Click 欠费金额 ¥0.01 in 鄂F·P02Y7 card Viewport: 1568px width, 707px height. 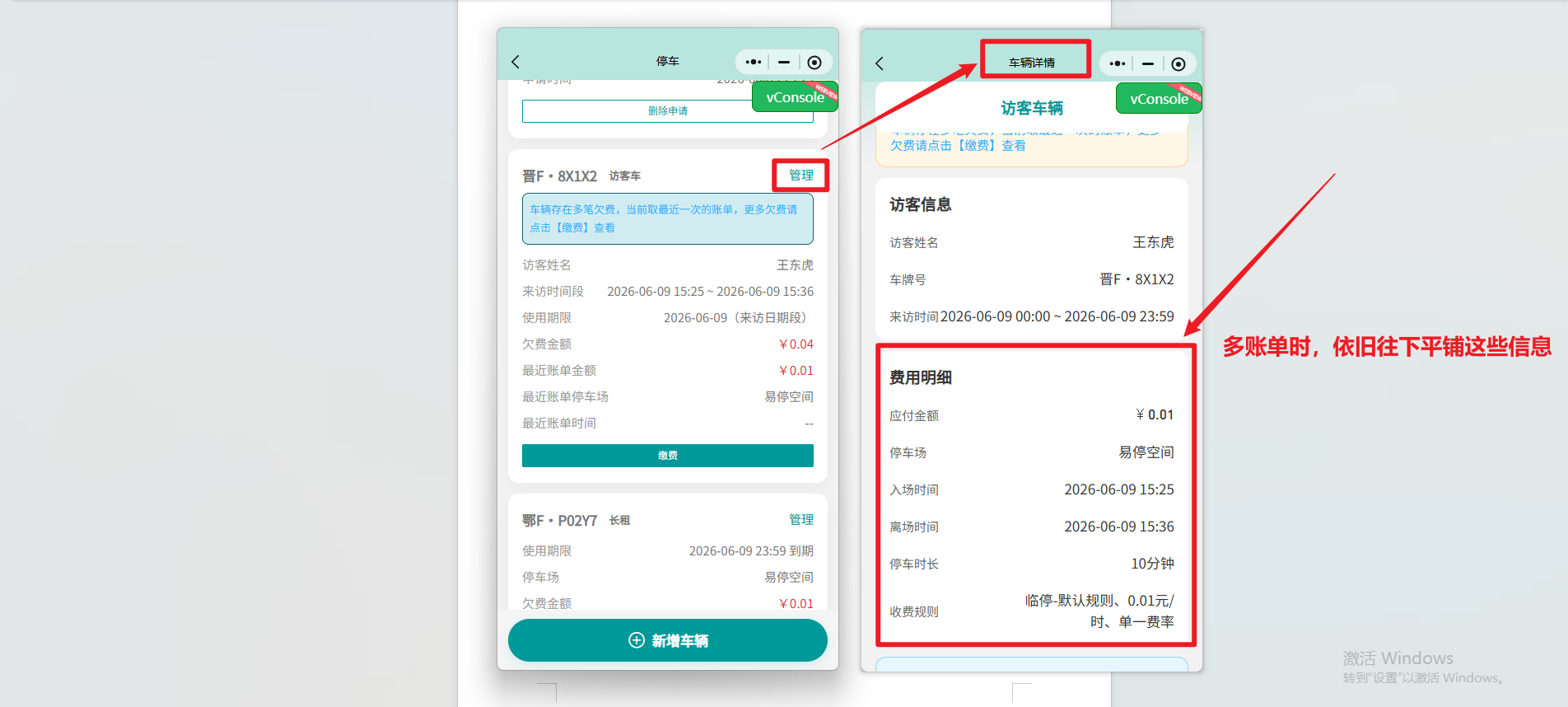(x=796, y=604)
